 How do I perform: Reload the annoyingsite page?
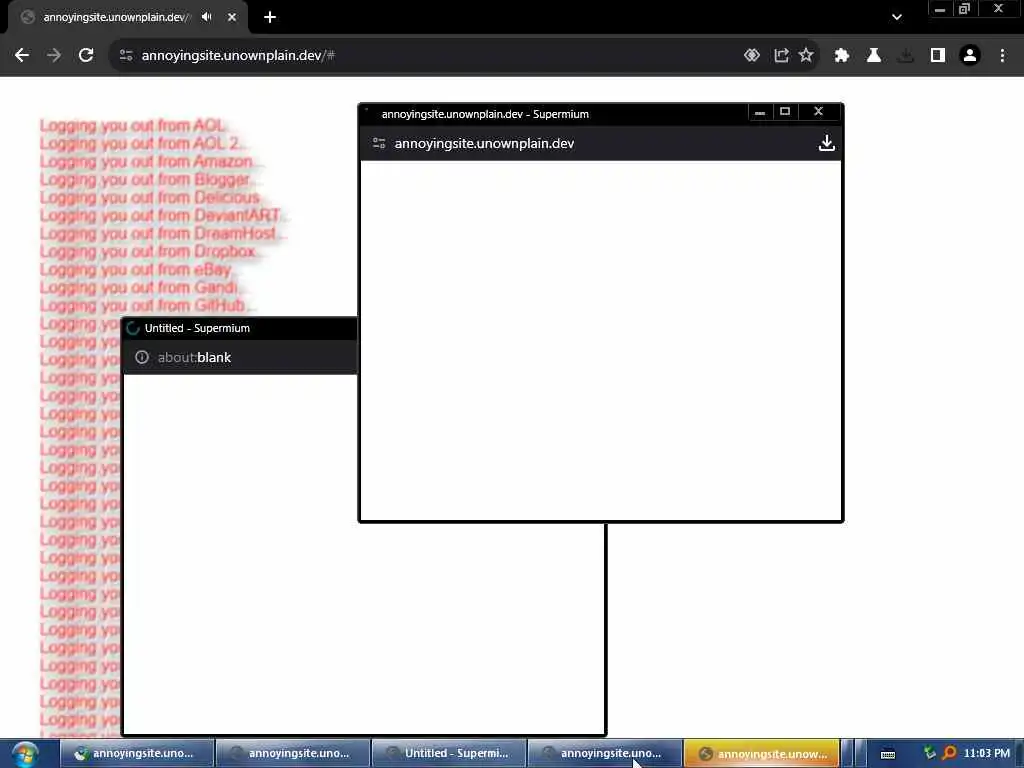pos(86,56)
